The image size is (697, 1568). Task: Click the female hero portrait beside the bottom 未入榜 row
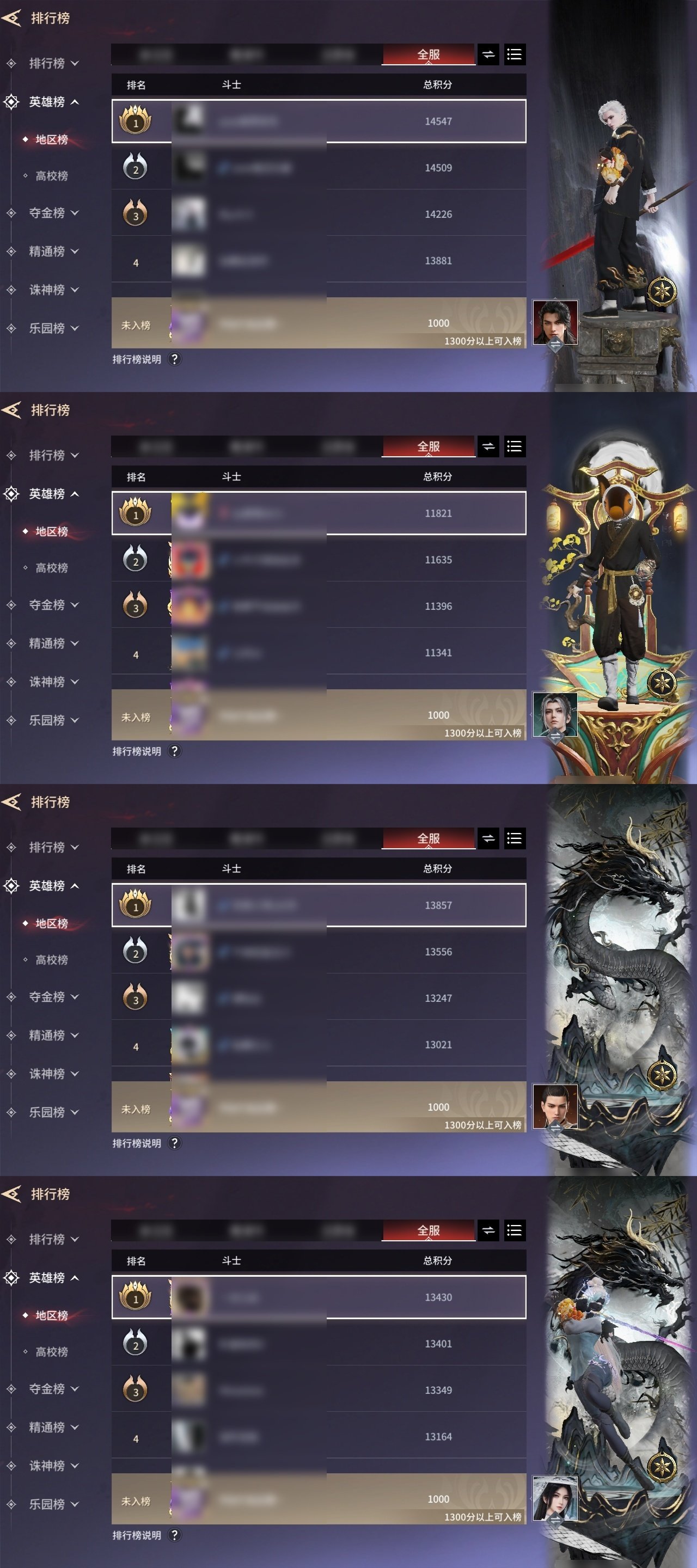[555, 1499]
